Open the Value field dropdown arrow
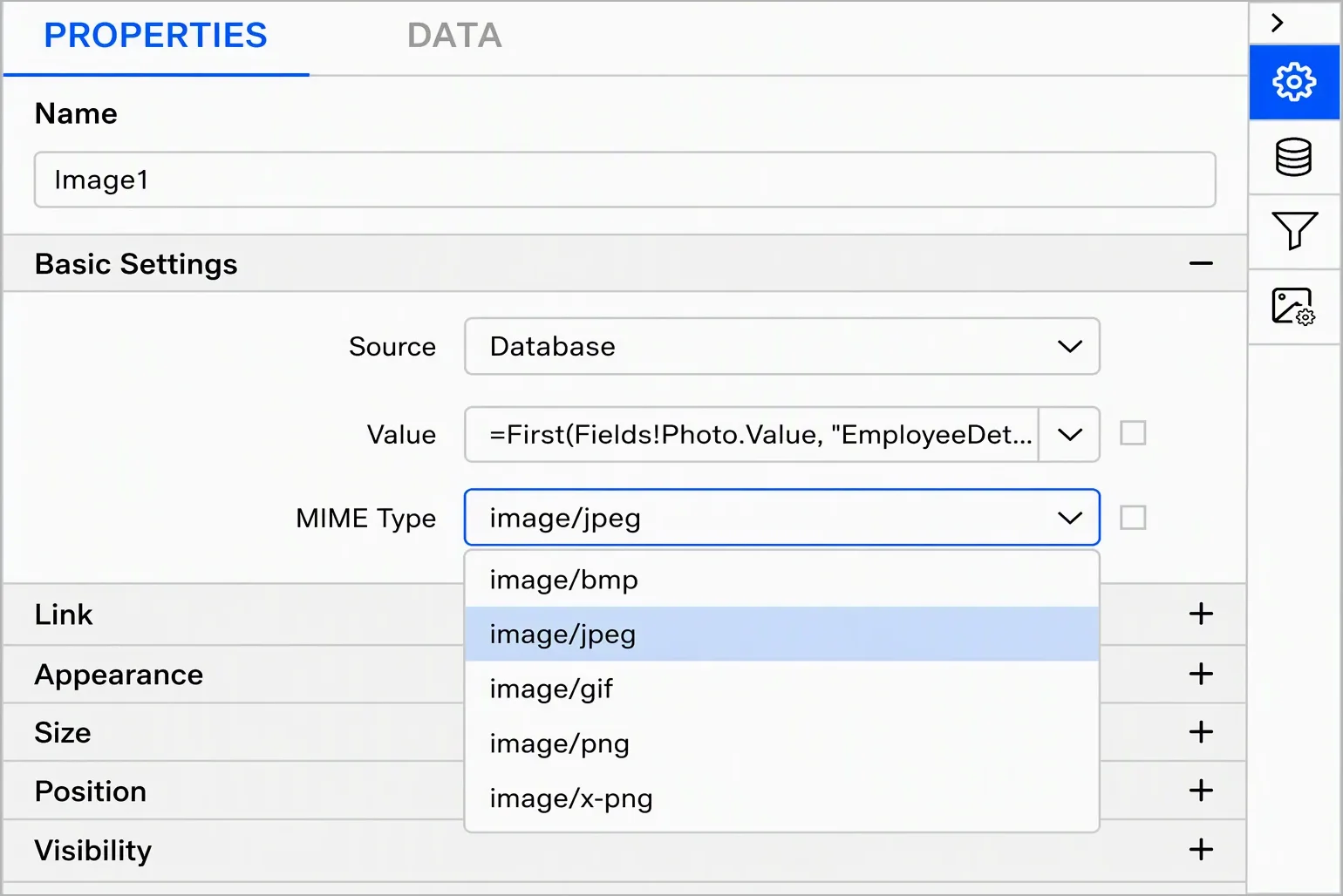Image resolution: width=1343 pixels, height=896 pixels. pyautogui.click(x=1070, y=434)
